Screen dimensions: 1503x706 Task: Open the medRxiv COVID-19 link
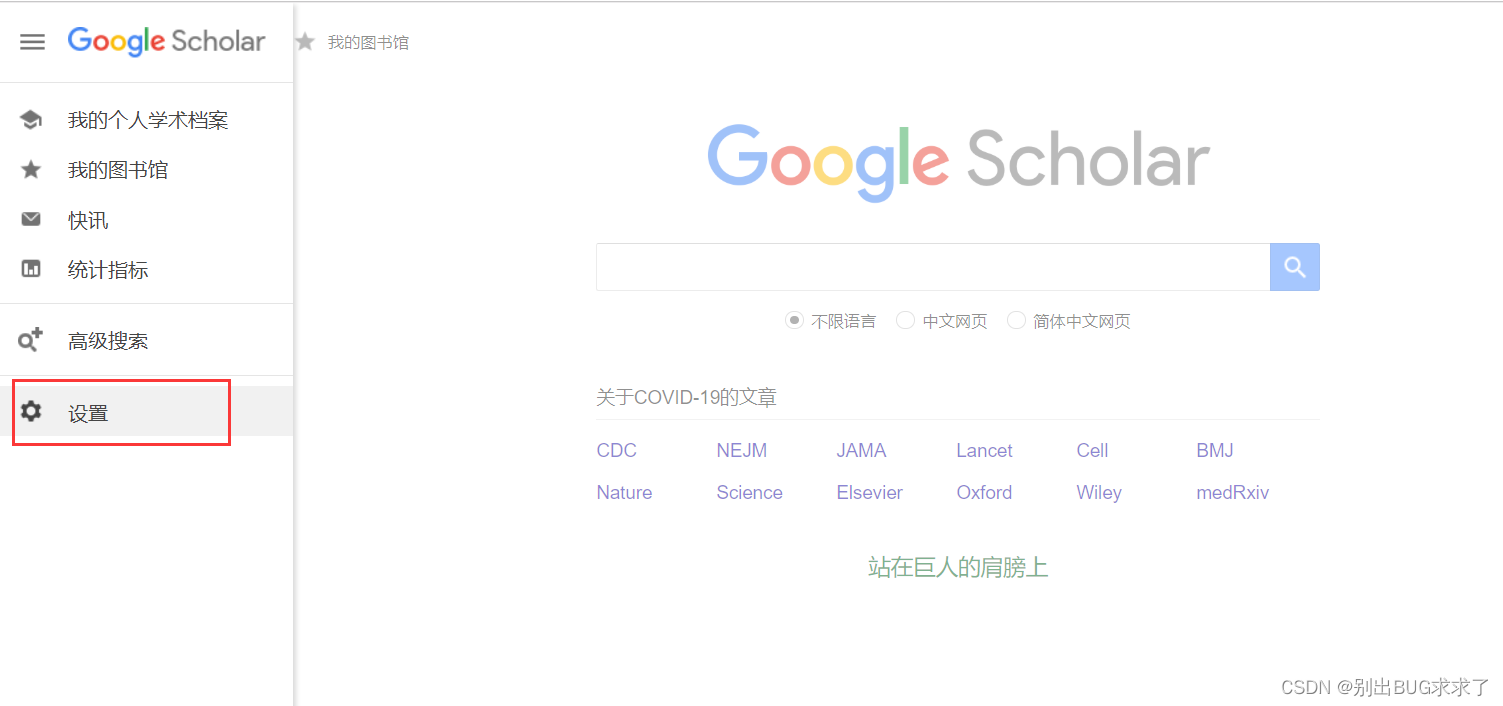[x=1233, y=493]
